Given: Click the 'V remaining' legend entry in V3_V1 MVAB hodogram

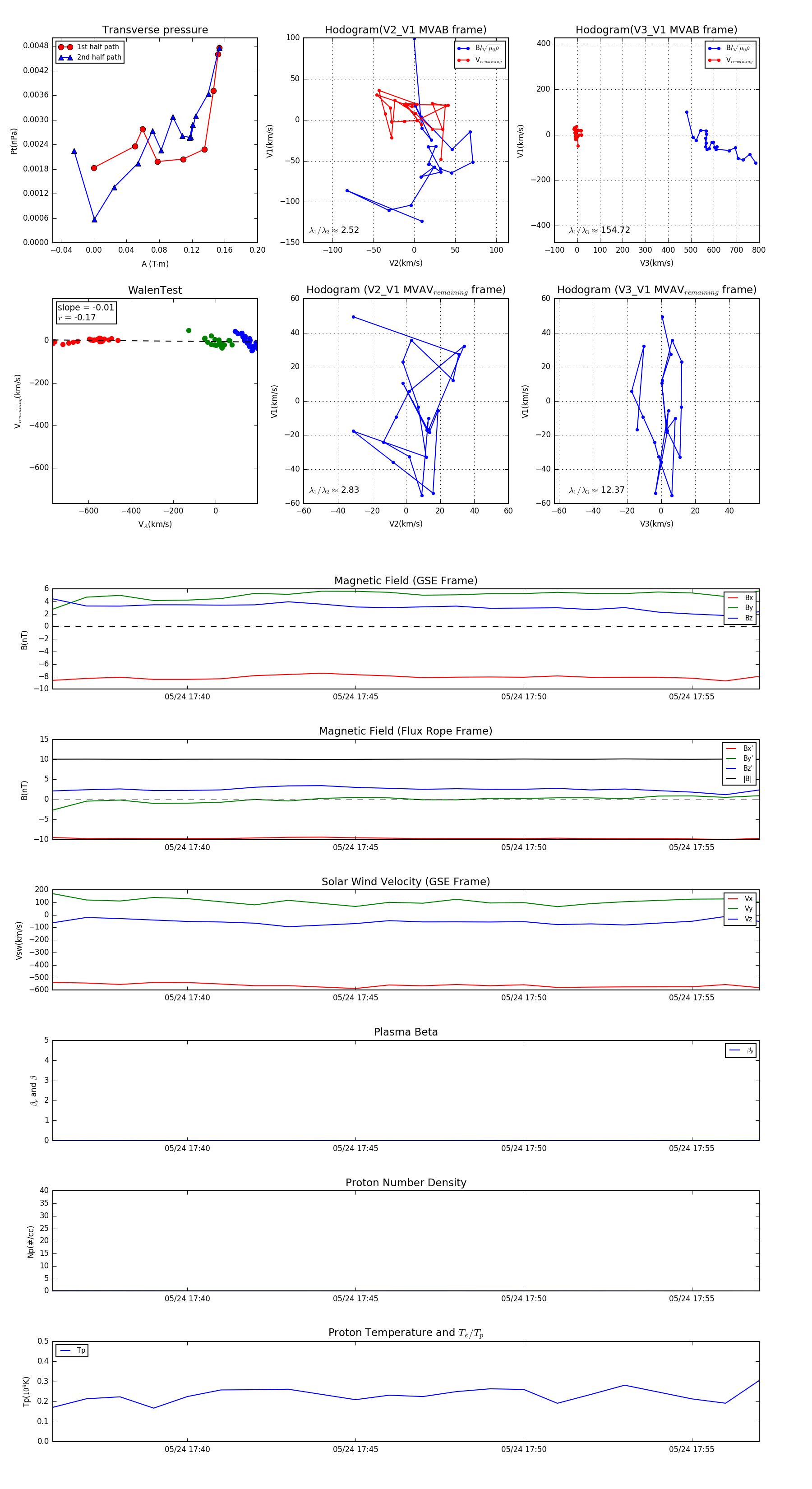Looking at the screenshot, I should [730, 60].
